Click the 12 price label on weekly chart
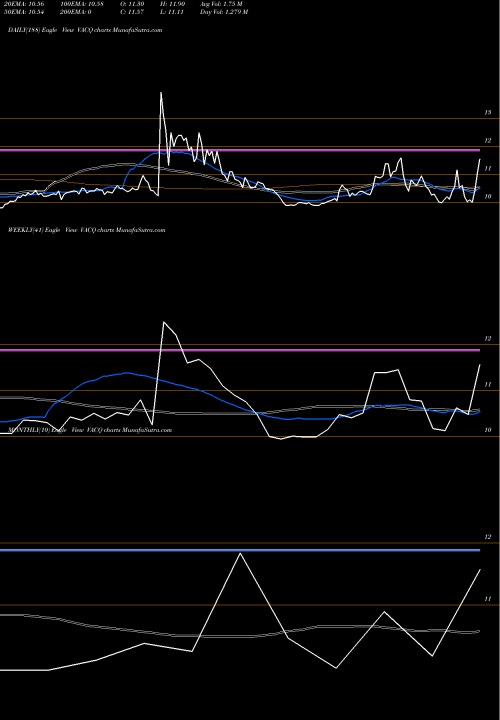The image size is (500, 720). coord(488,338)
